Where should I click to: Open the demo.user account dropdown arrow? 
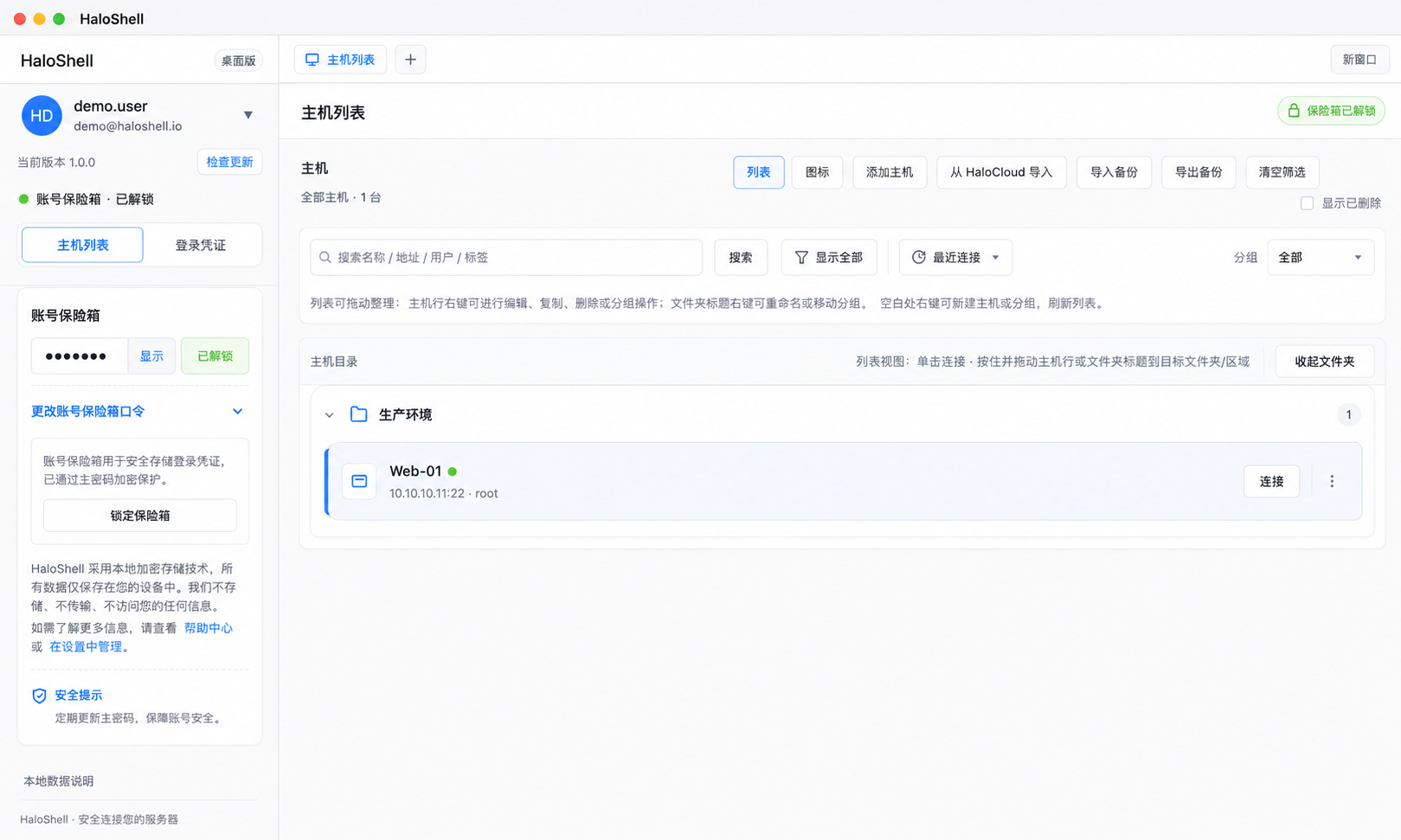click(x=248, y=115)
